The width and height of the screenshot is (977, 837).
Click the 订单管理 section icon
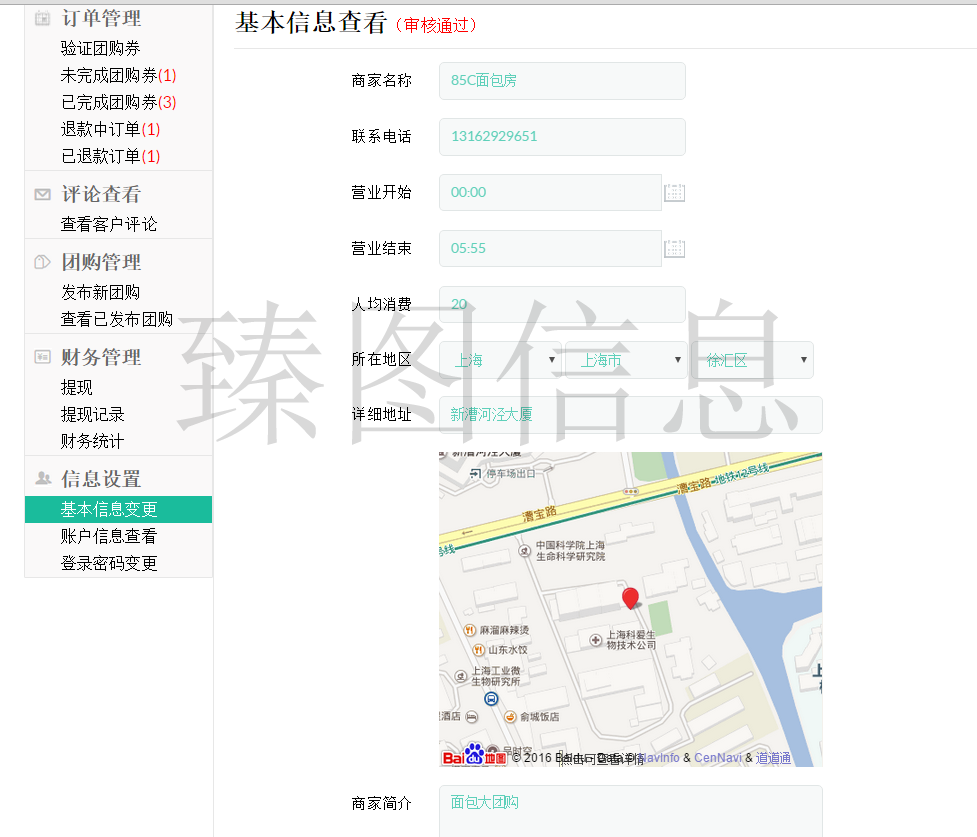click(42, 18)
